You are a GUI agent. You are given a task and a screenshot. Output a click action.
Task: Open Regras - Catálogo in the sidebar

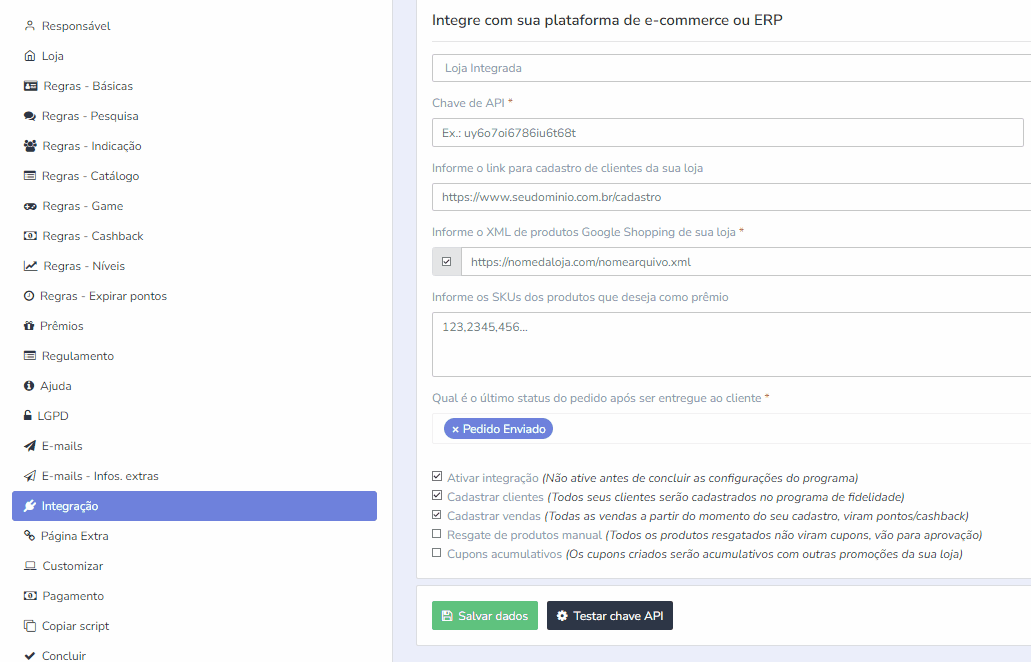[194, 176]
